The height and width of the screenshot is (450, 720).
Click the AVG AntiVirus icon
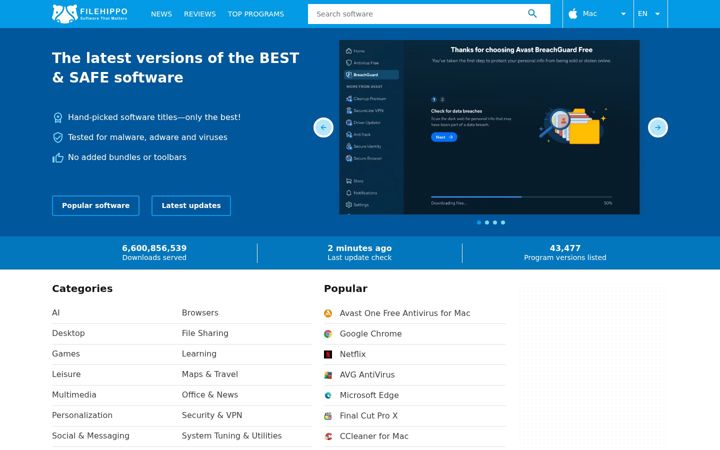tap(328, 375)
